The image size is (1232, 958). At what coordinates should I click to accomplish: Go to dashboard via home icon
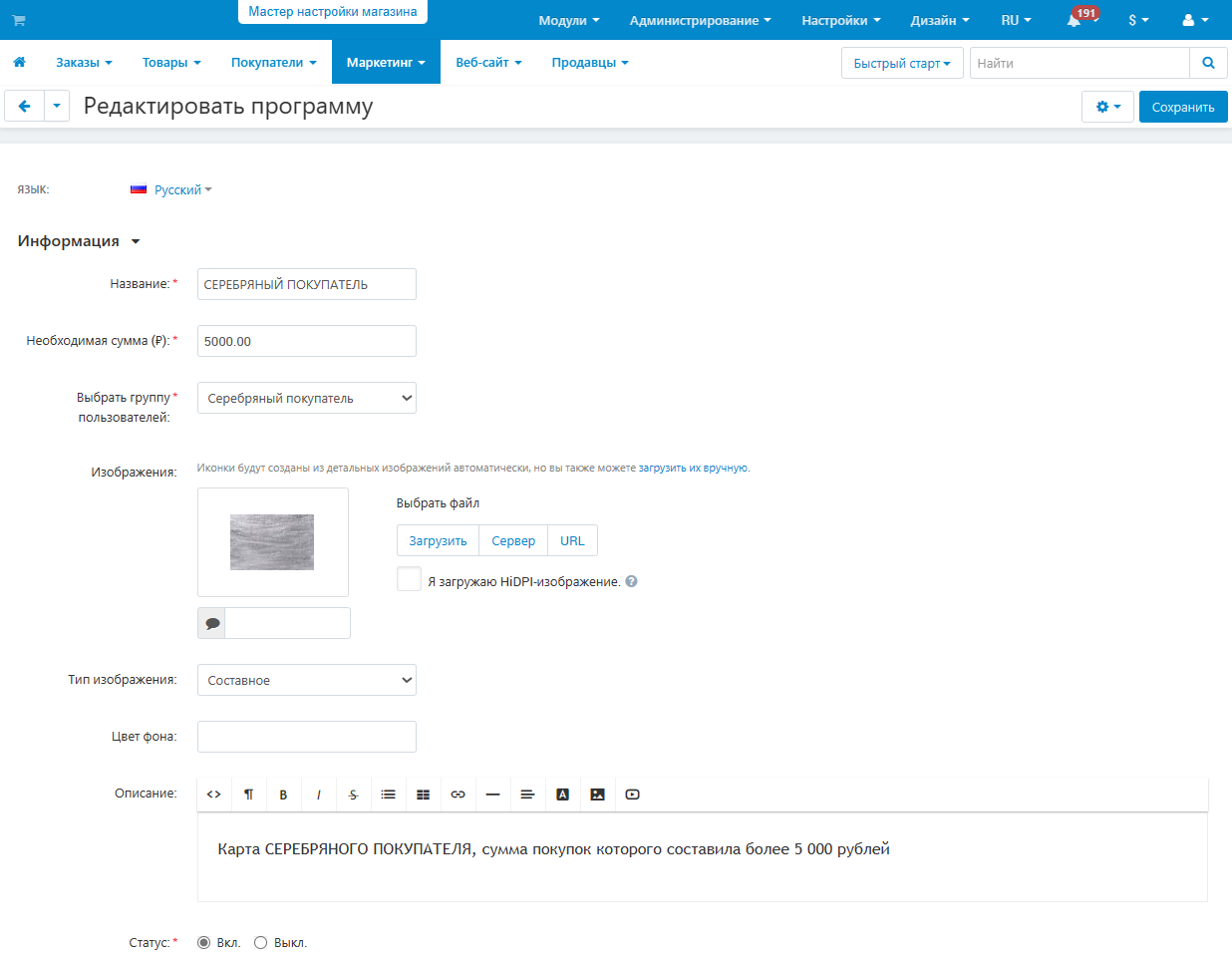pos(19,62)
